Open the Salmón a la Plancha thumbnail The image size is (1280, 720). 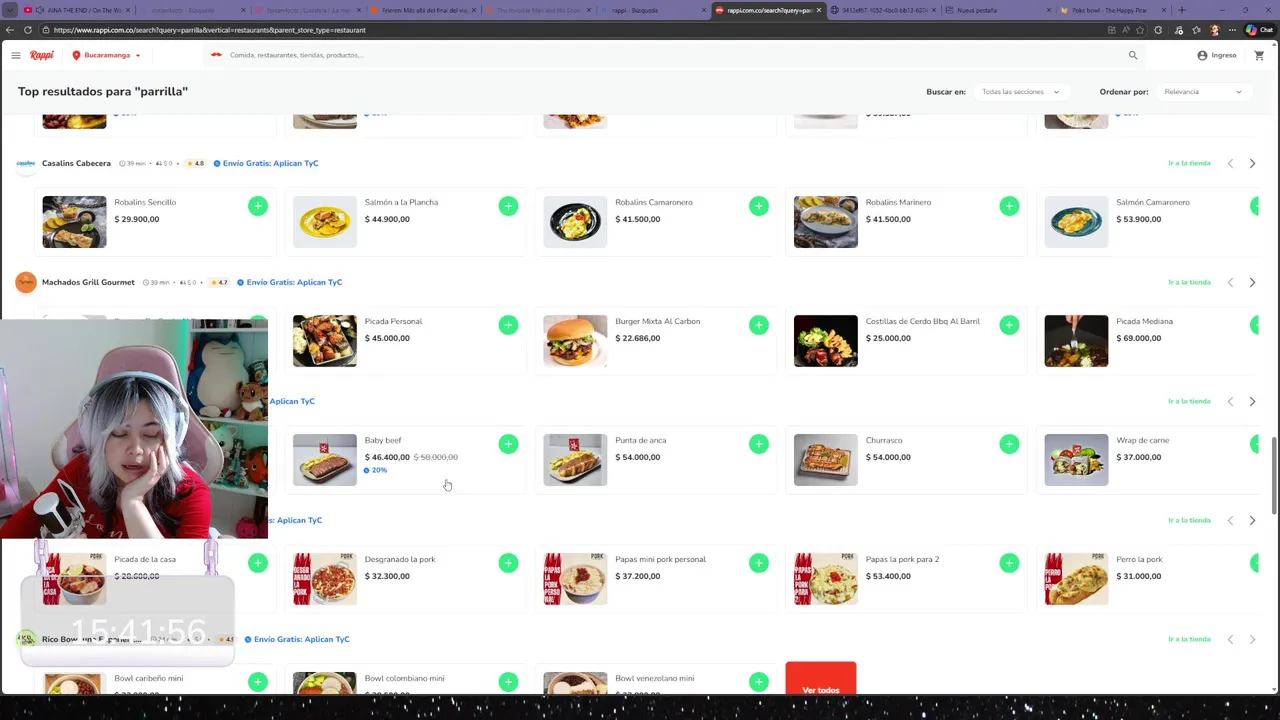324,222
